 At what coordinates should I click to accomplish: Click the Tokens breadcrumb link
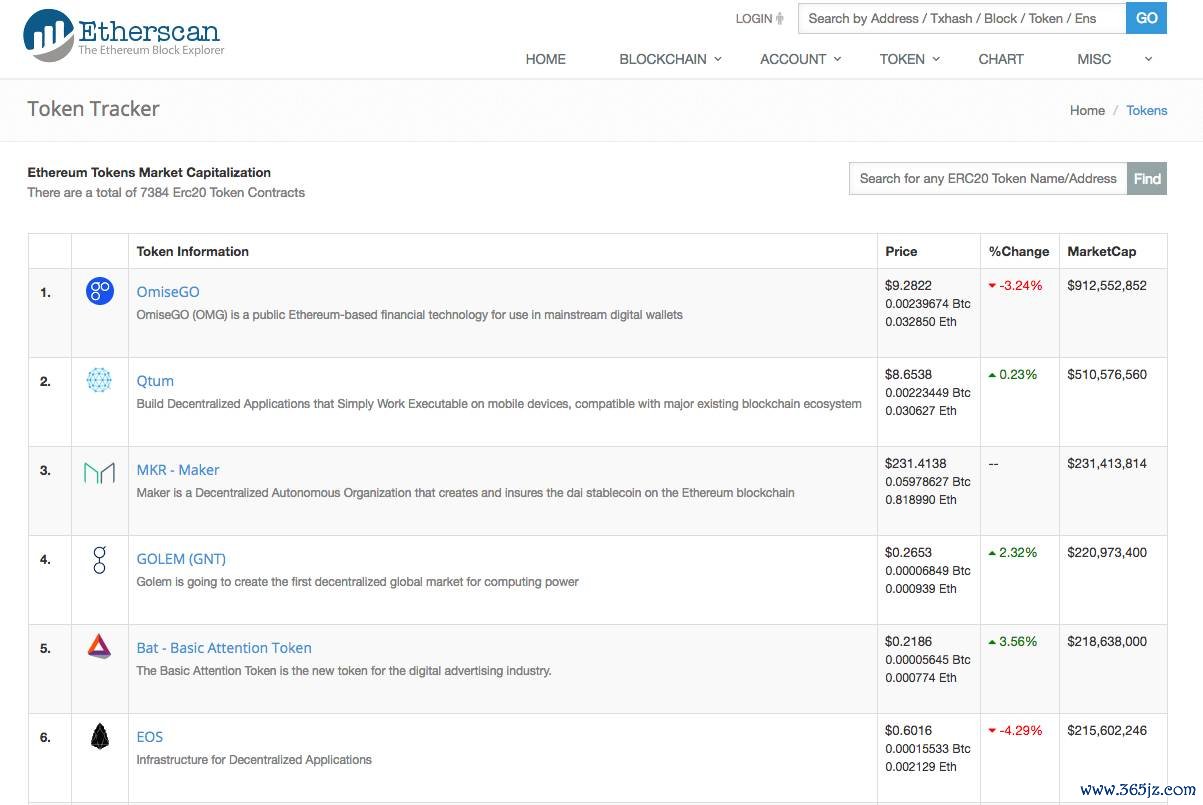click(1147, 110)
